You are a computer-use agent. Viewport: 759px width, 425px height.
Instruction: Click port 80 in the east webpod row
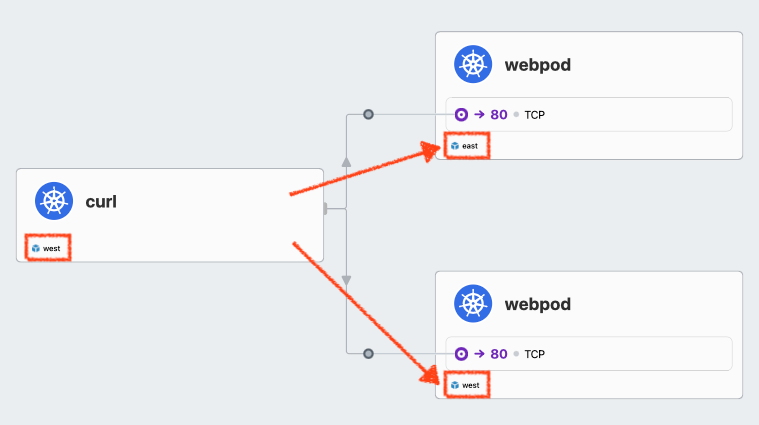coord(499,115)
